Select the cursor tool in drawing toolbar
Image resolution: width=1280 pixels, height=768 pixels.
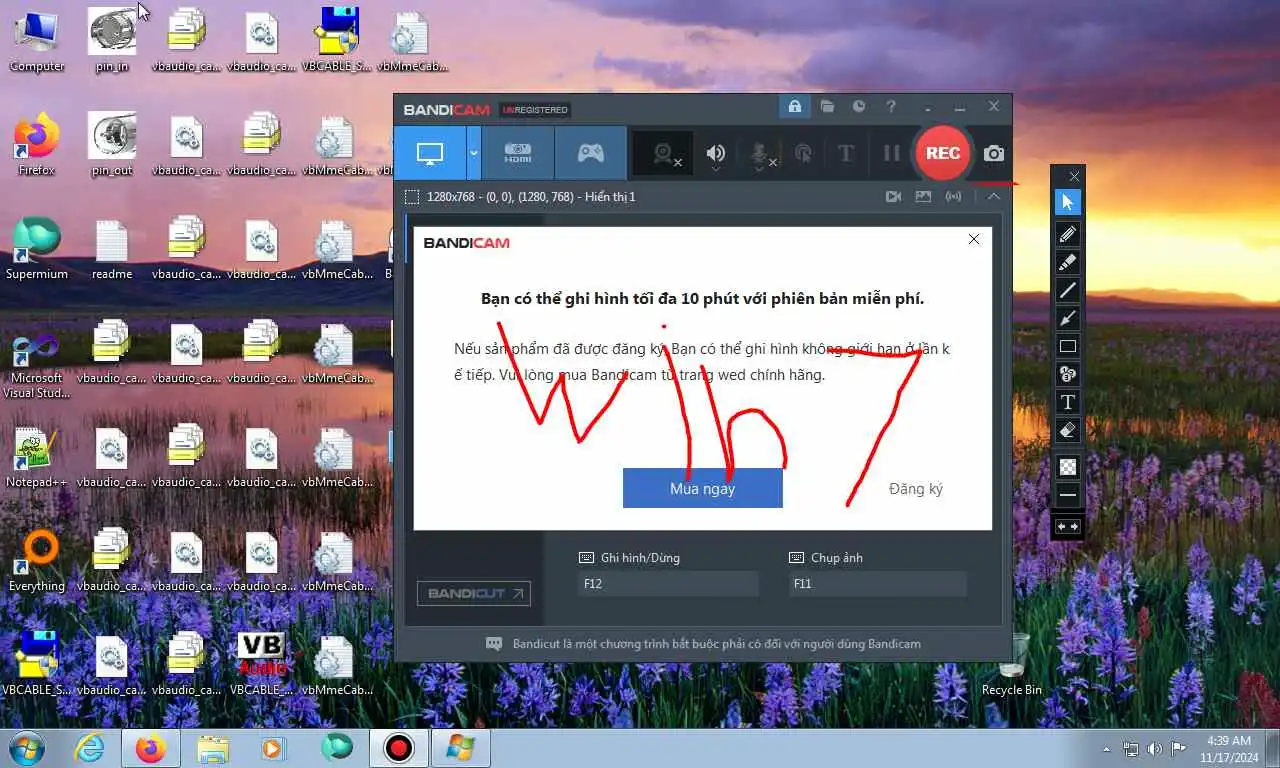pos(1067,203)
